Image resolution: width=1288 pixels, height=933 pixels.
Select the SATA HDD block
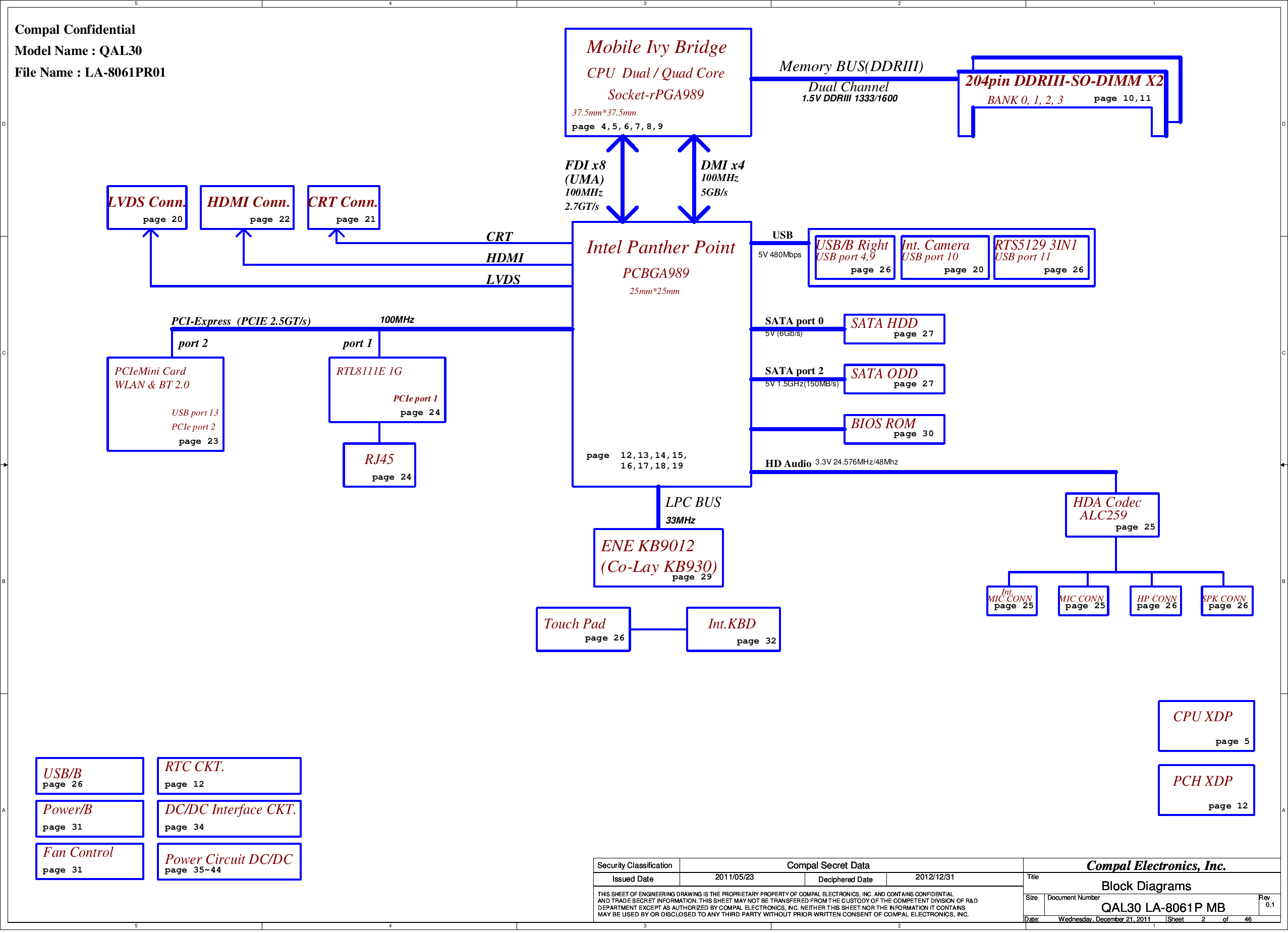click(894, 329)
